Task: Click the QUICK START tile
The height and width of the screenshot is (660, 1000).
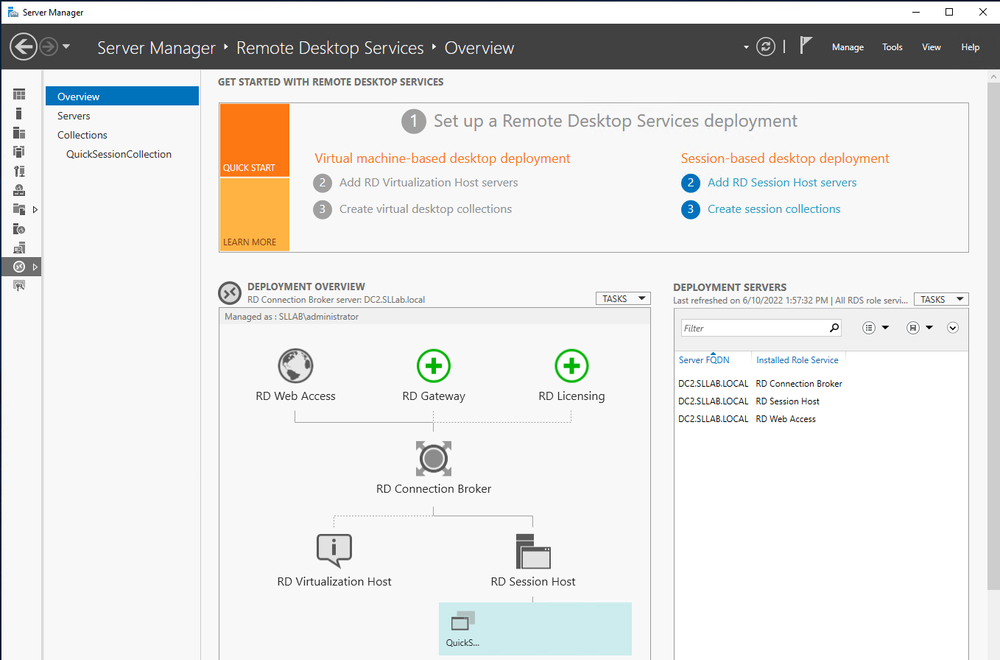Action: coord(254,140)
